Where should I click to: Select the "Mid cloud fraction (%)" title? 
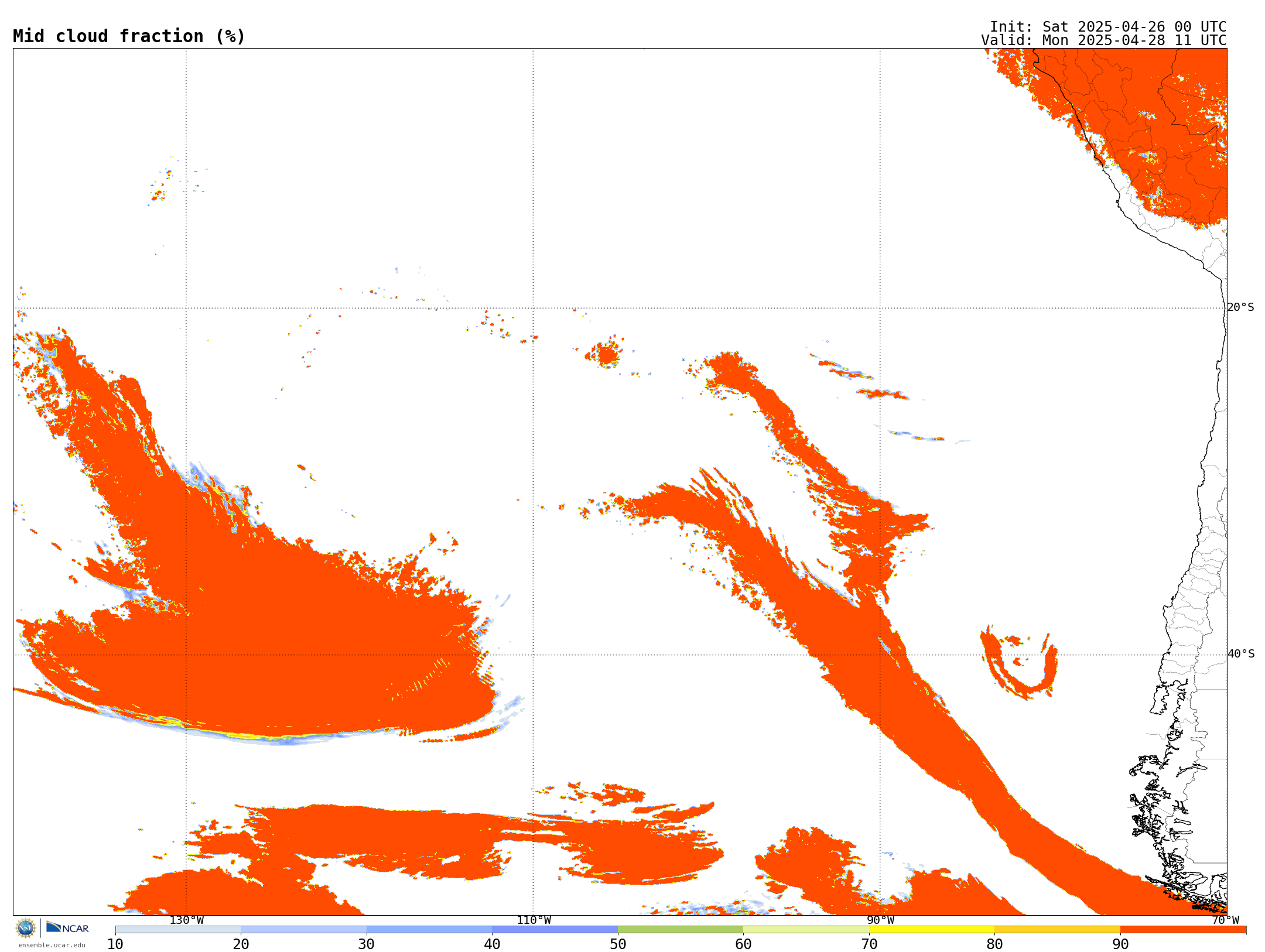tap(129, 36)
